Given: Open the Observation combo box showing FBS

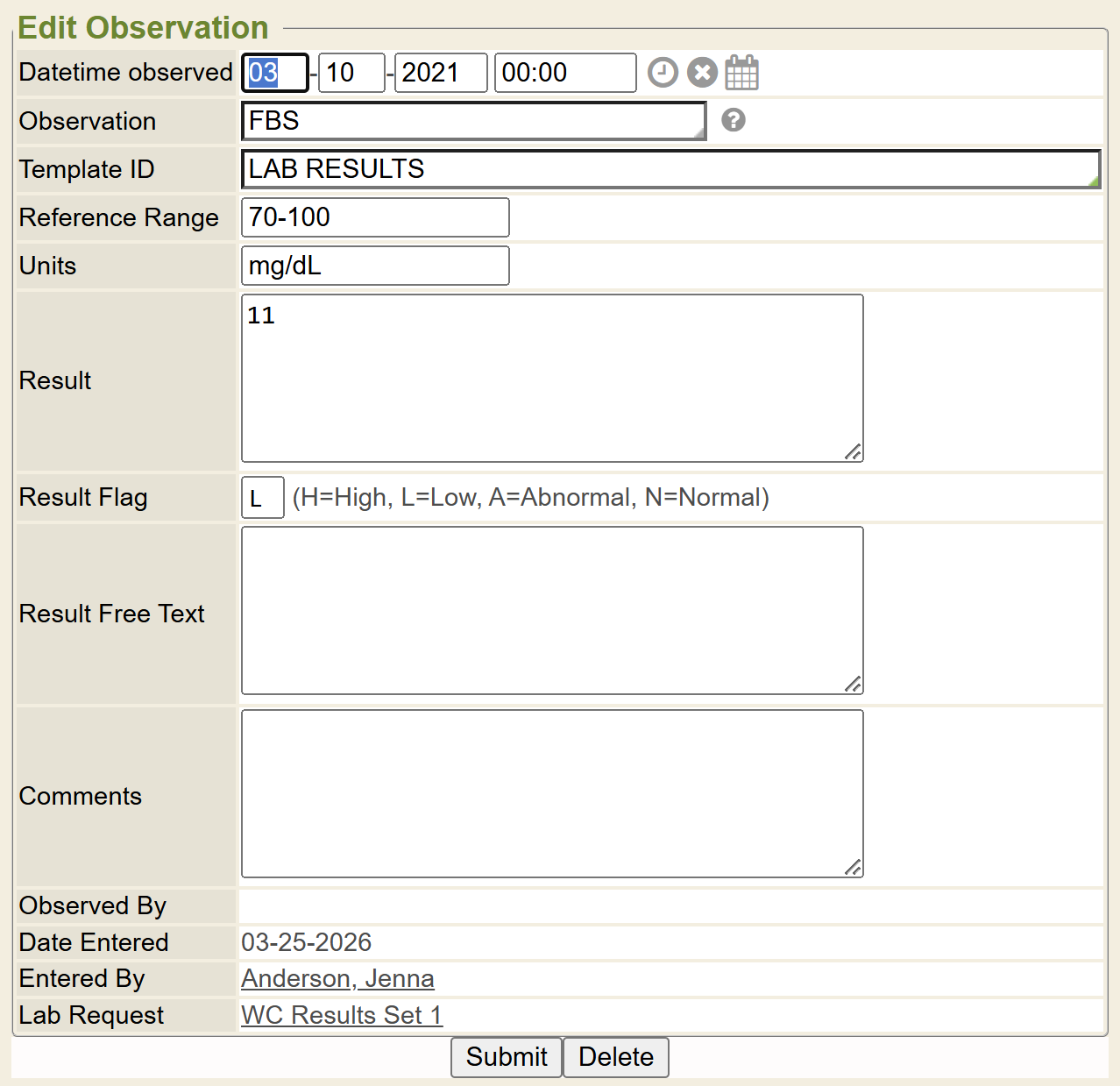Looking at the screenshot, I should pyautogui.click(x=473, y=121).
